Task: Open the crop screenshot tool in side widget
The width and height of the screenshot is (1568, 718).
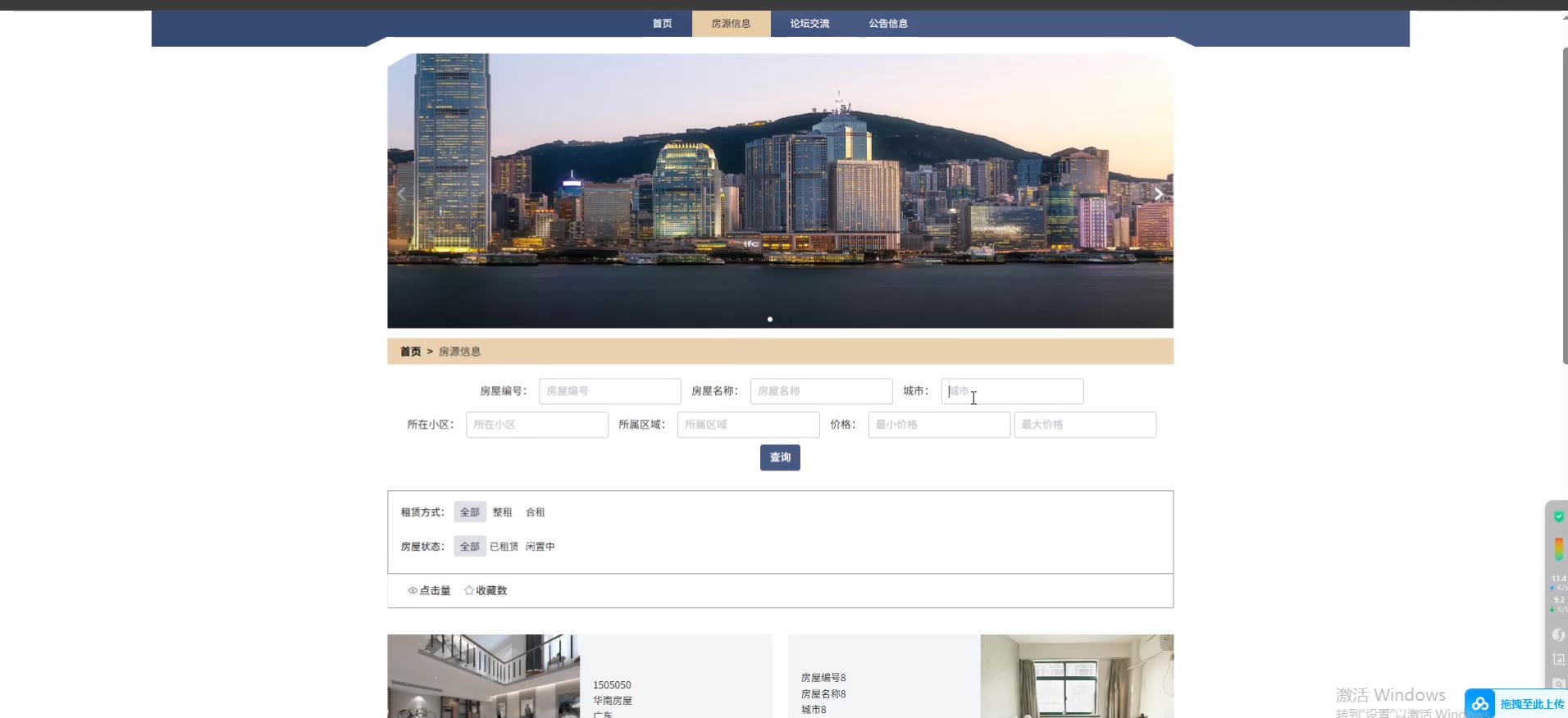Action: coord(1558,659)
